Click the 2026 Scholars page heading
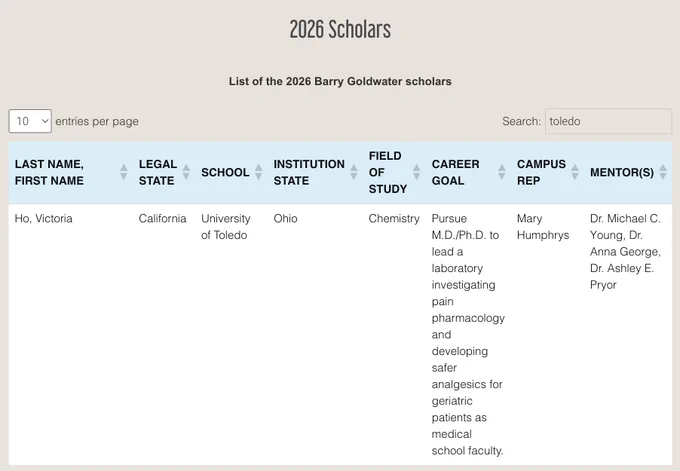680x471 pixels. [340, 29]
